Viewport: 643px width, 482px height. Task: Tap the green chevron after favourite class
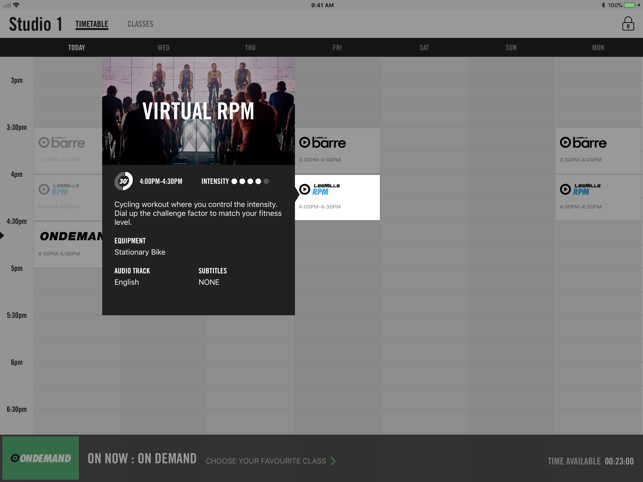(333, 461)
